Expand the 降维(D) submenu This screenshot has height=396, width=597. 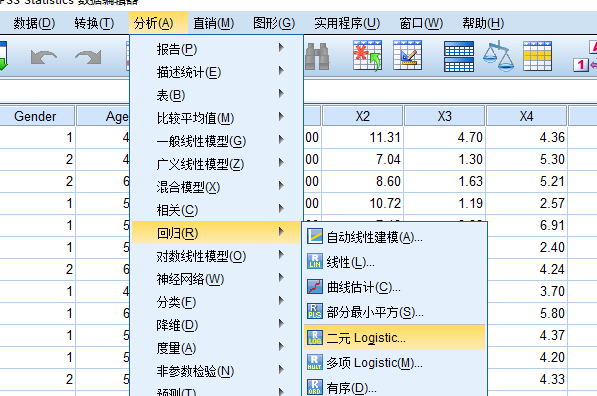pos(216,325)
